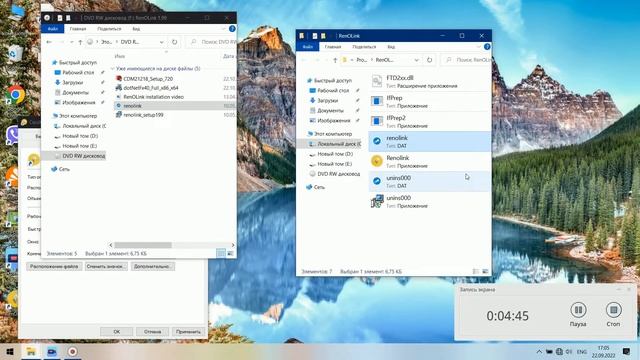This screenshot has height=360, width=640.
Task: Switch to large icons view in DVD window
Action: (231, 253)
